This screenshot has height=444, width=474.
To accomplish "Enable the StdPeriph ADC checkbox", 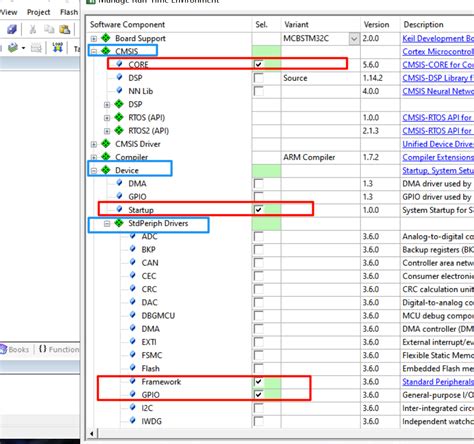I will [x=258, y=237].
